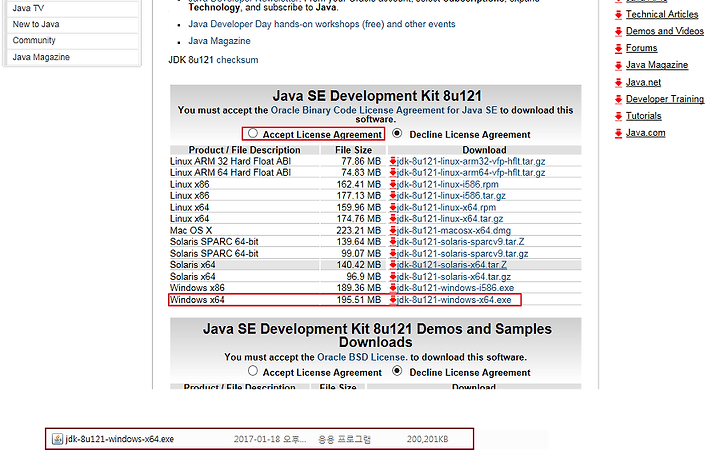Click red arrow icon beside Java Magazine sidebar link
The image size is (720, 466).
click(x=619, y=66)
